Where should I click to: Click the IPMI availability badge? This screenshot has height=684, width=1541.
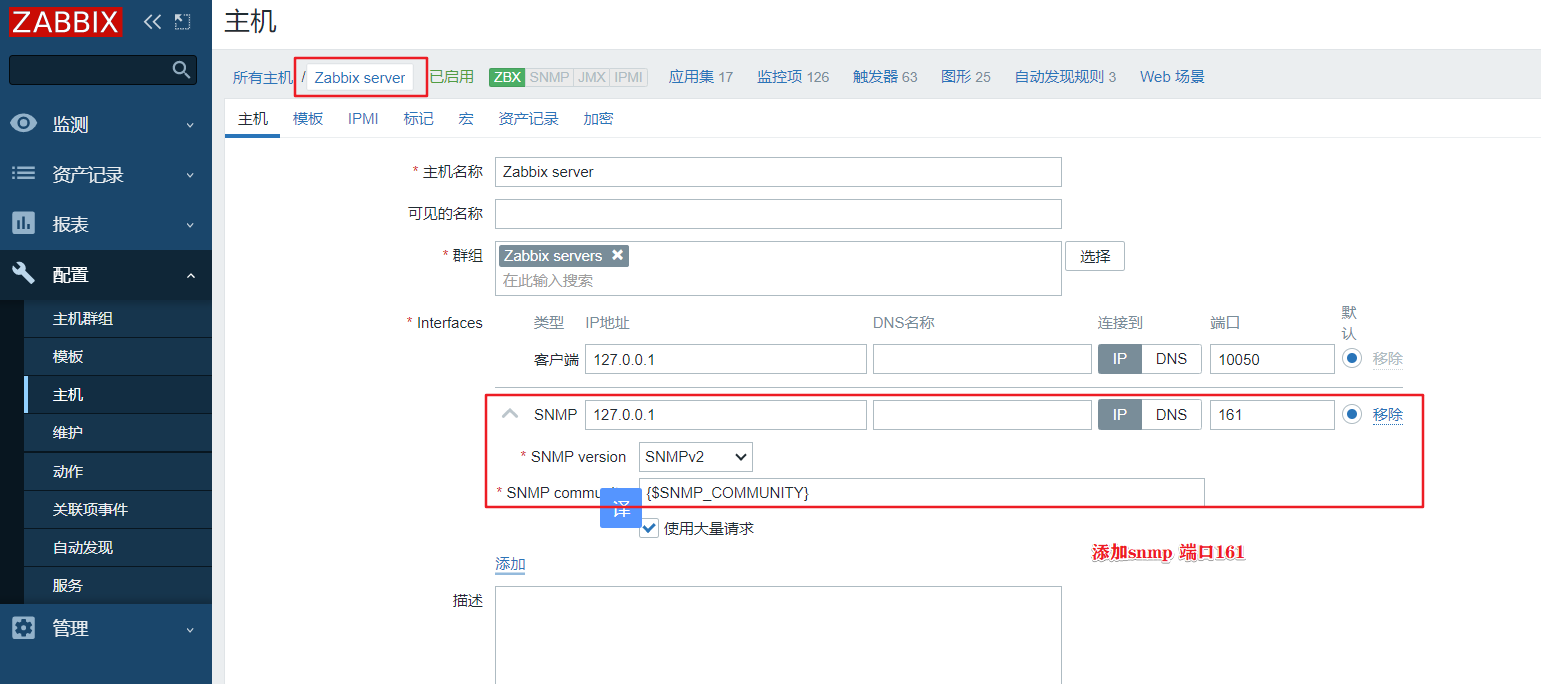click(629, 77)
